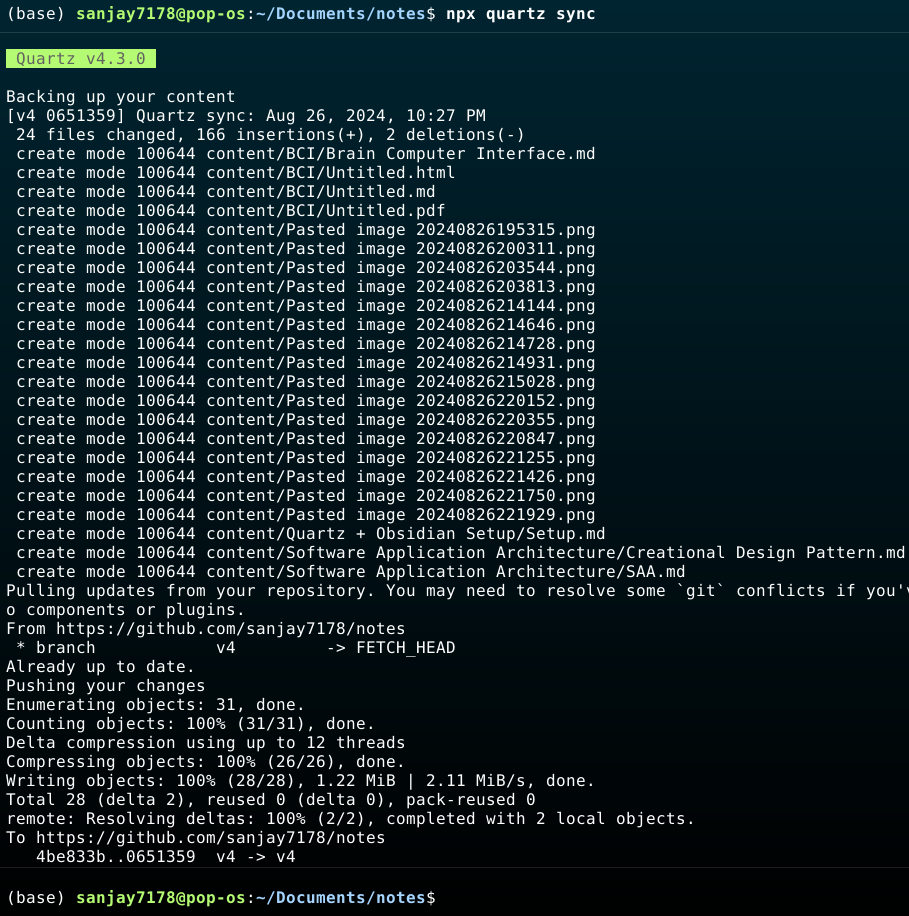
Task: Click the FETCH_HEAD text
Action: [x=405, y=648]
